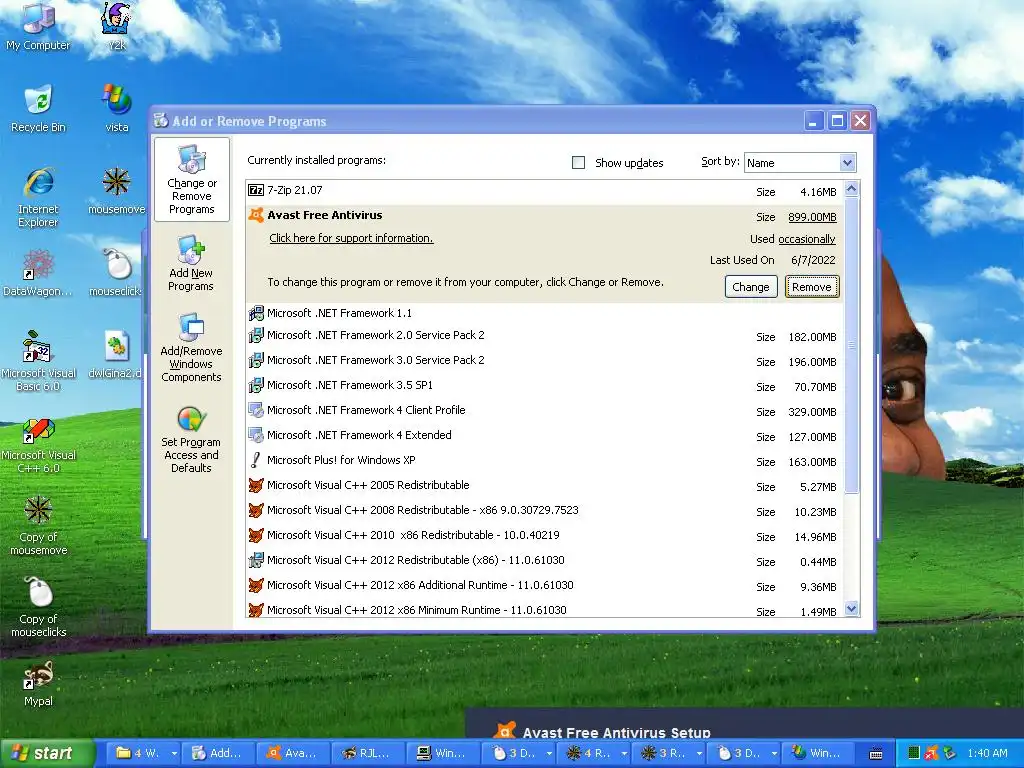Click .NET Framework 4 Client Profile icon

click(x=256, y=410)
